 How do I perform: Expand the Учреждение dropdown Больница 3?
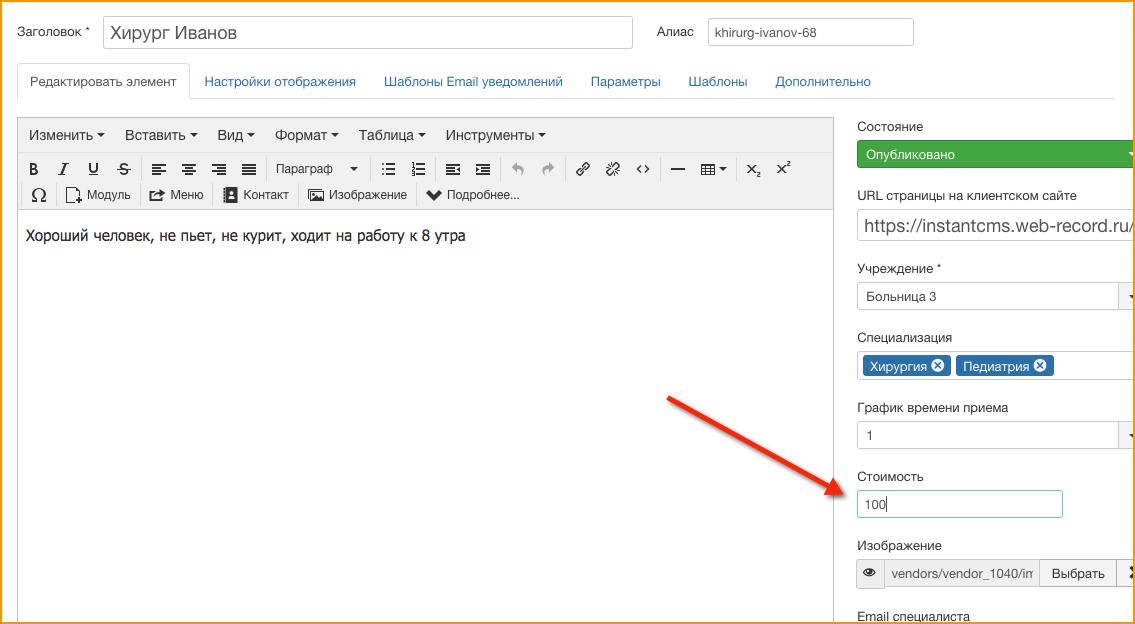point(1127,296)
